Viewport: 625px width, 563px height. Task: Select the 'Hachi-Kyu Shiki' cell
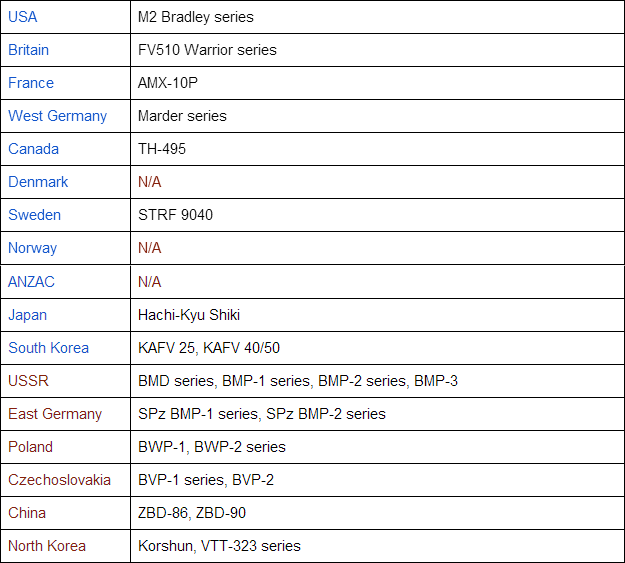click(x=377, y=315)
